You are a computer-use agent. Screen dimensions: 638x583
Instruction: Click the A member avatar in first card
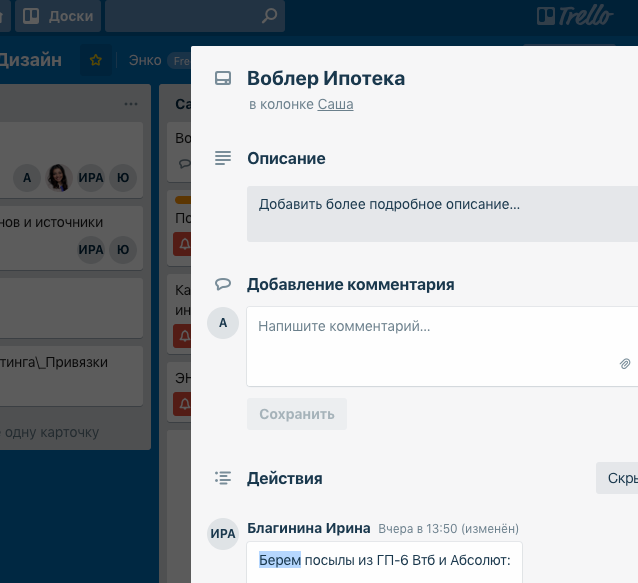[x=27, y=178]
